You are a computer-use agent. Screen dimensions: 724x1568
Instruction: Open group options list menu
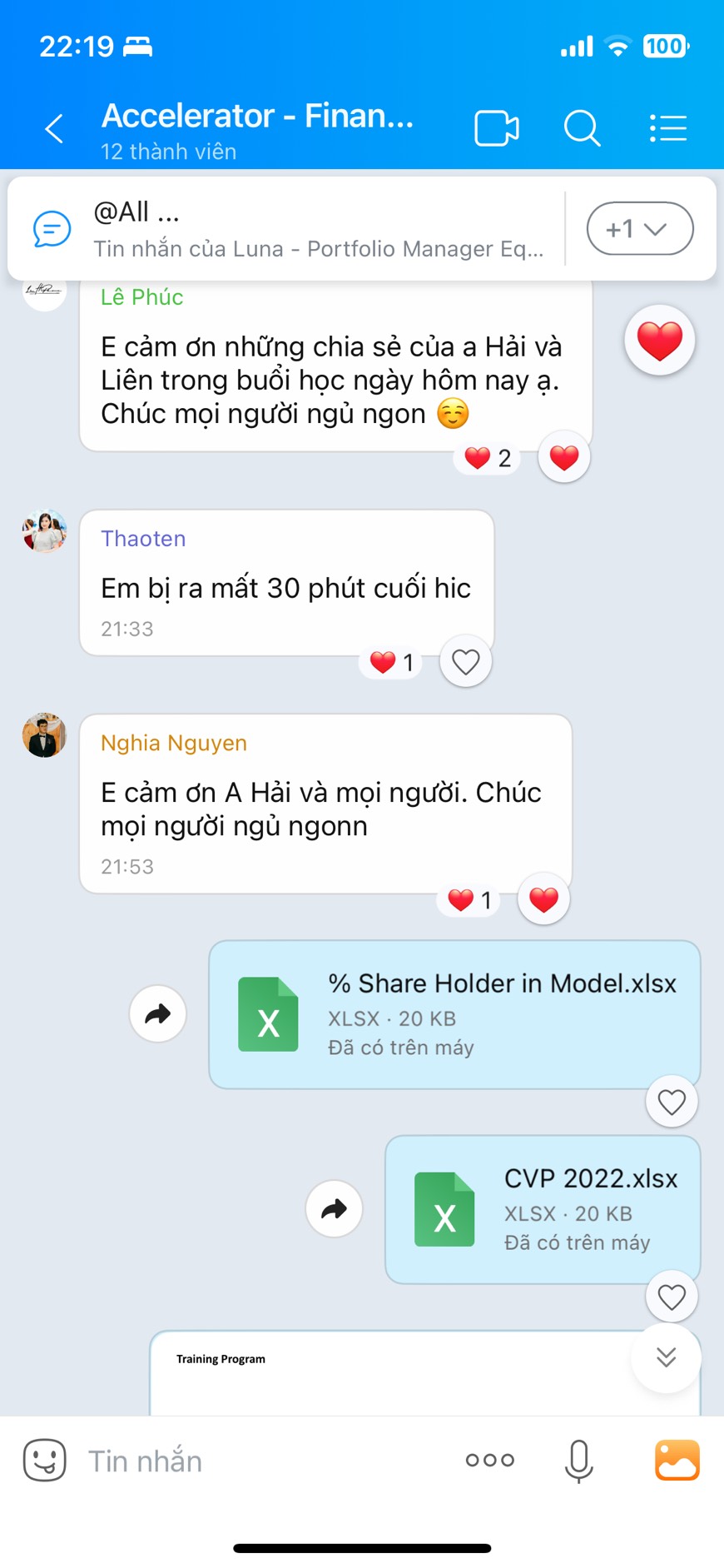coord(667,128)
